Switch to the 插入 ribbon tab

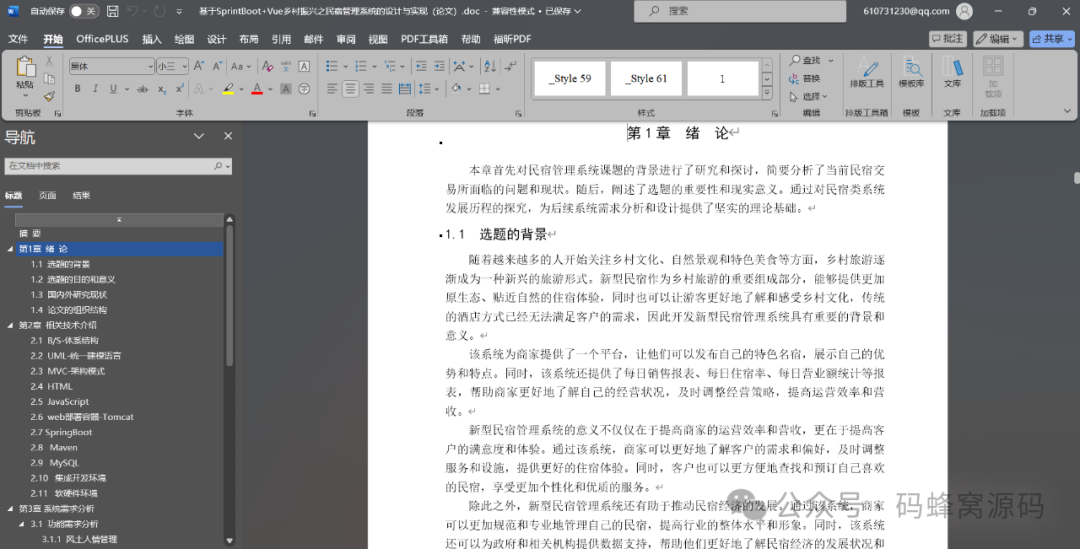click(x=152, y=39)
